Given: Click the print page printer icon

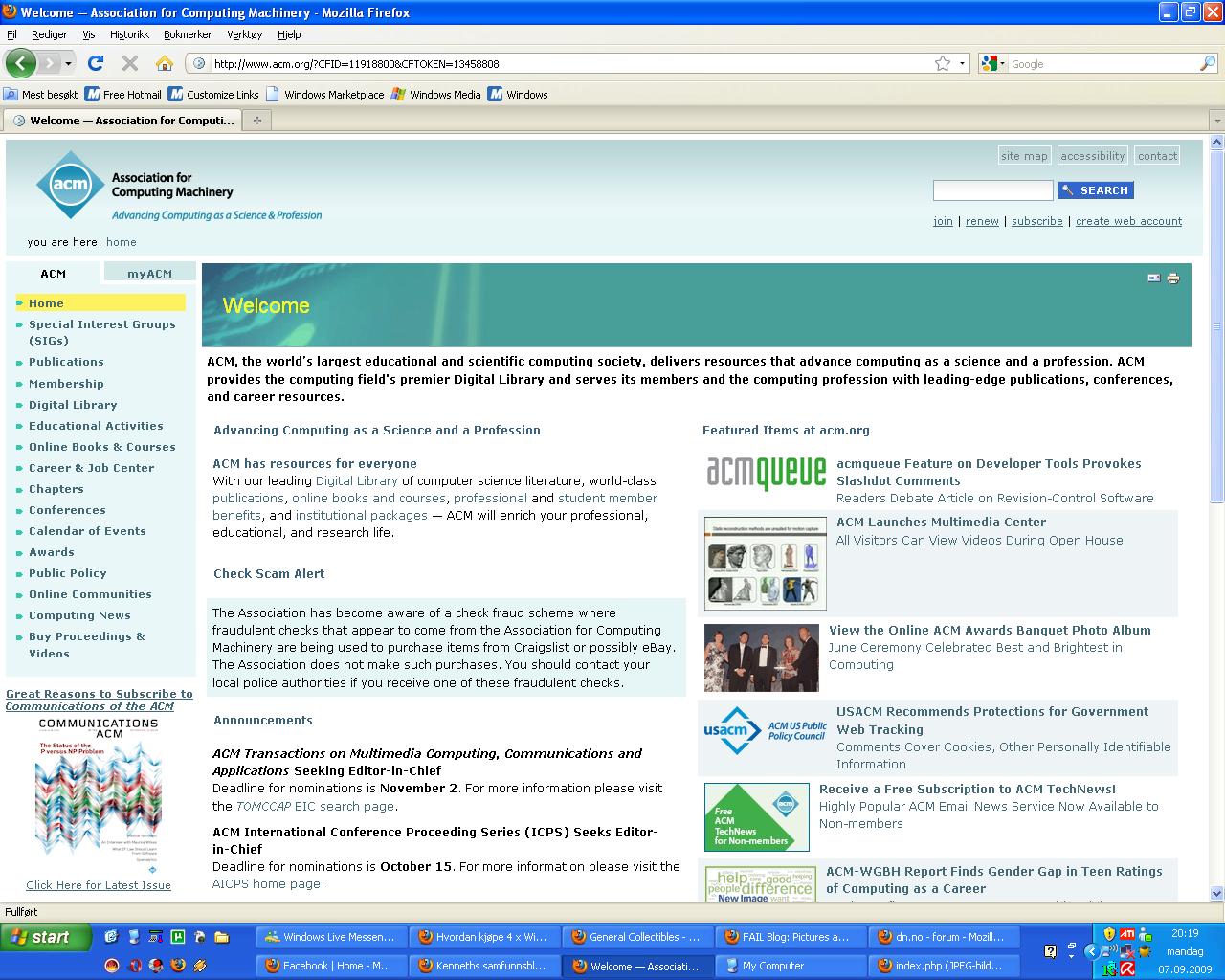Looking at the screenshot, I should [1173, 278].
